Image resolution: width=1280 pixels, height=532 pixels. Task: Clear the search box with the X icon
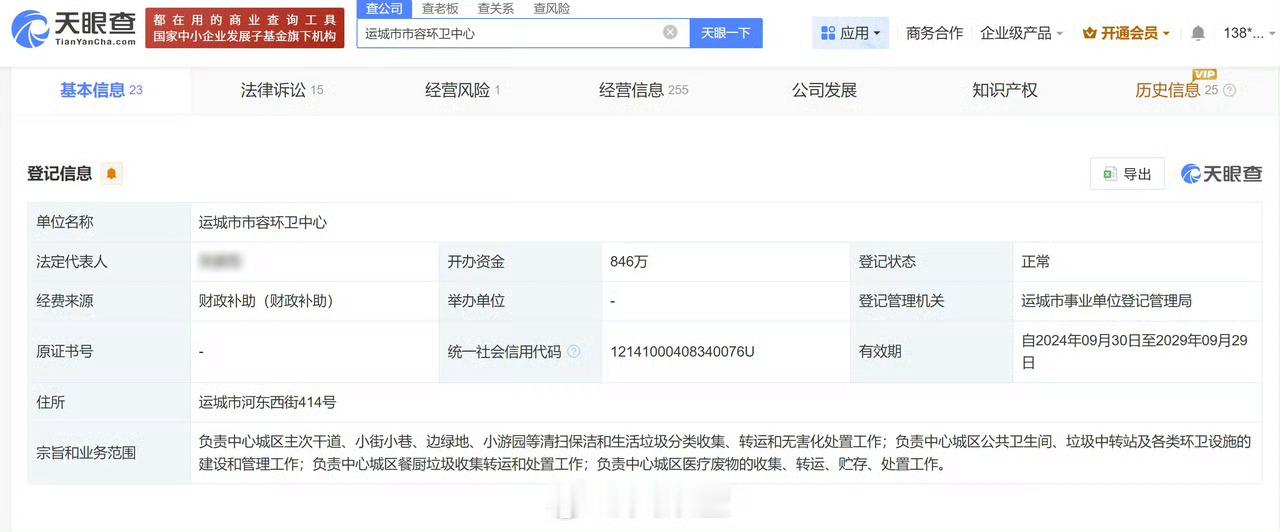670,32
